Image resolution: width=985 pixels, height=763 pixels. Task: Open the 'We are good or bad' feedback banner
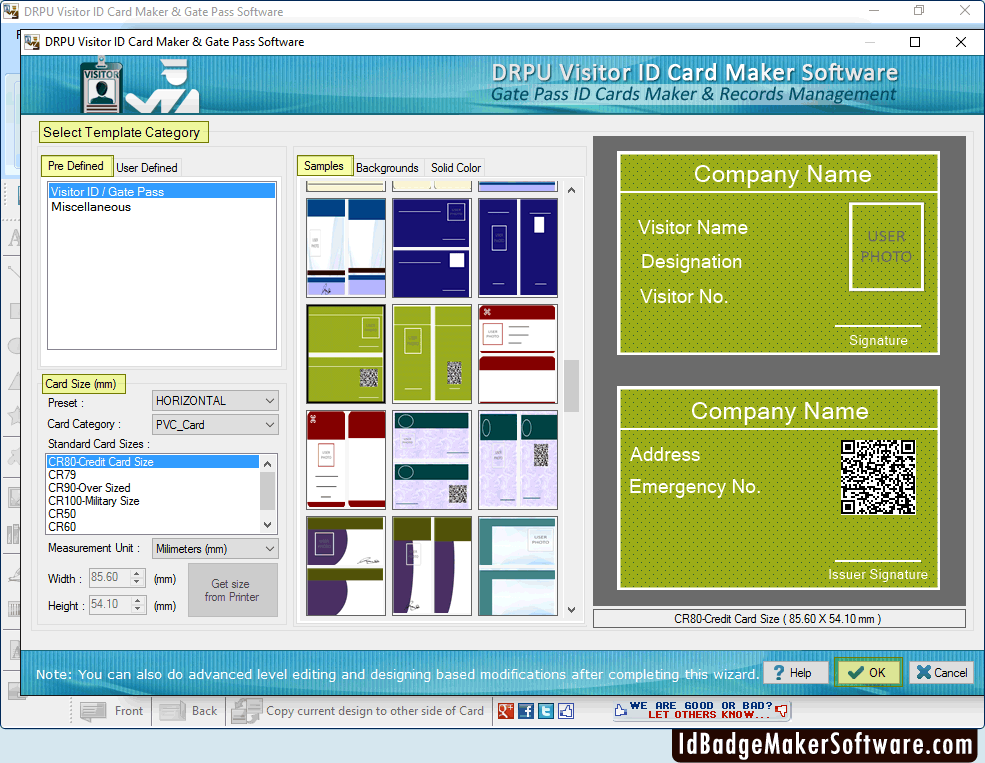click(x=701, y=710)
